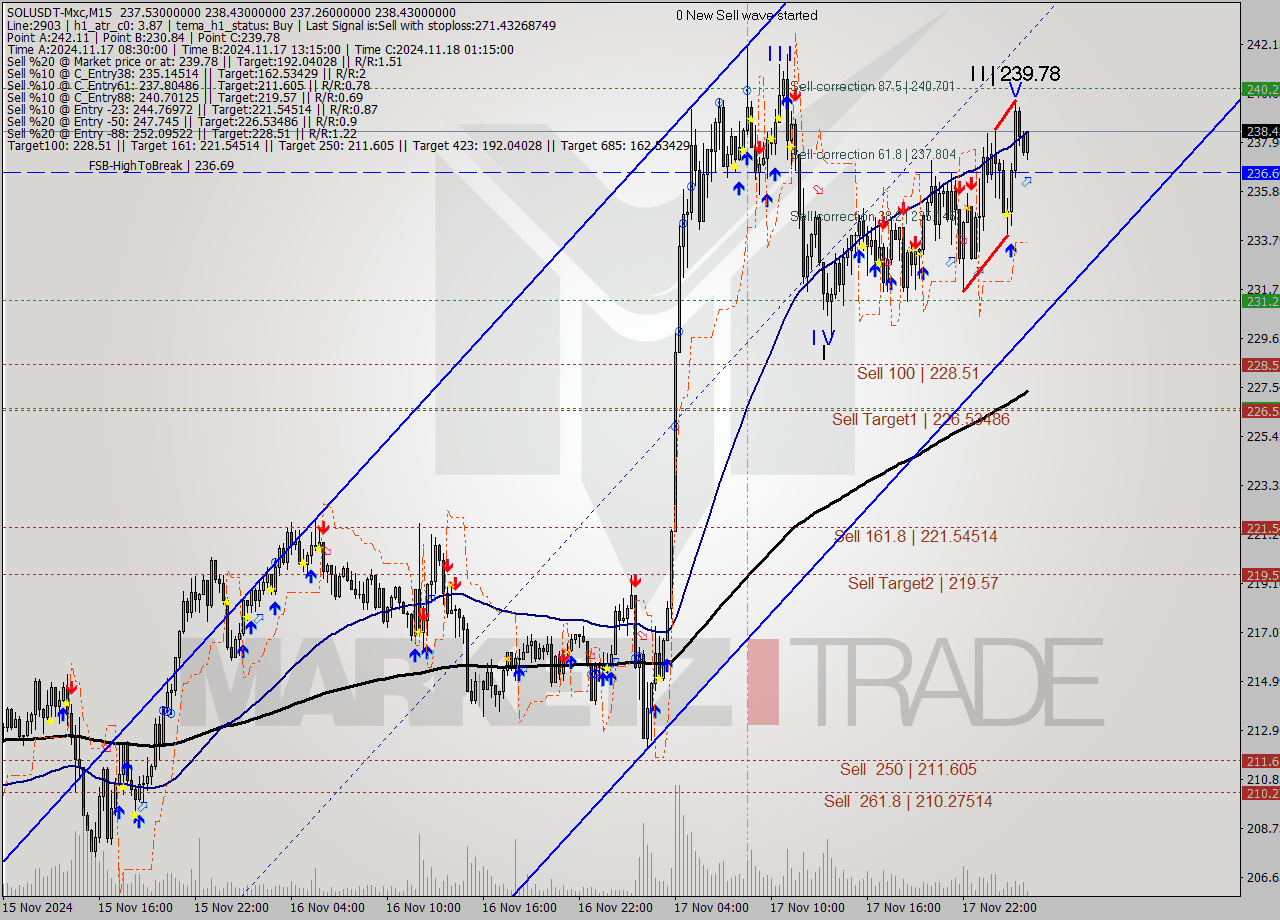
Task: Click the 'Sell 100 | 228.51' level label
Action: pyautogui.click(x=917, y=373)
